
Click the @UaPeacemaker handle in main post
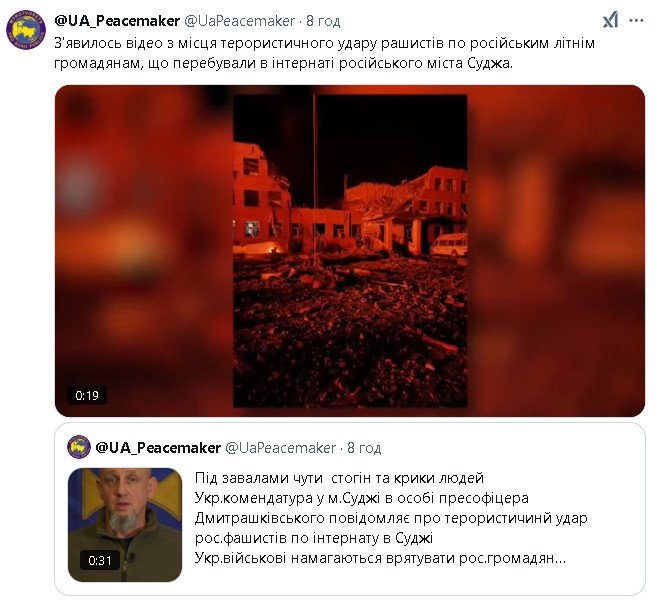tap(240, 21)
